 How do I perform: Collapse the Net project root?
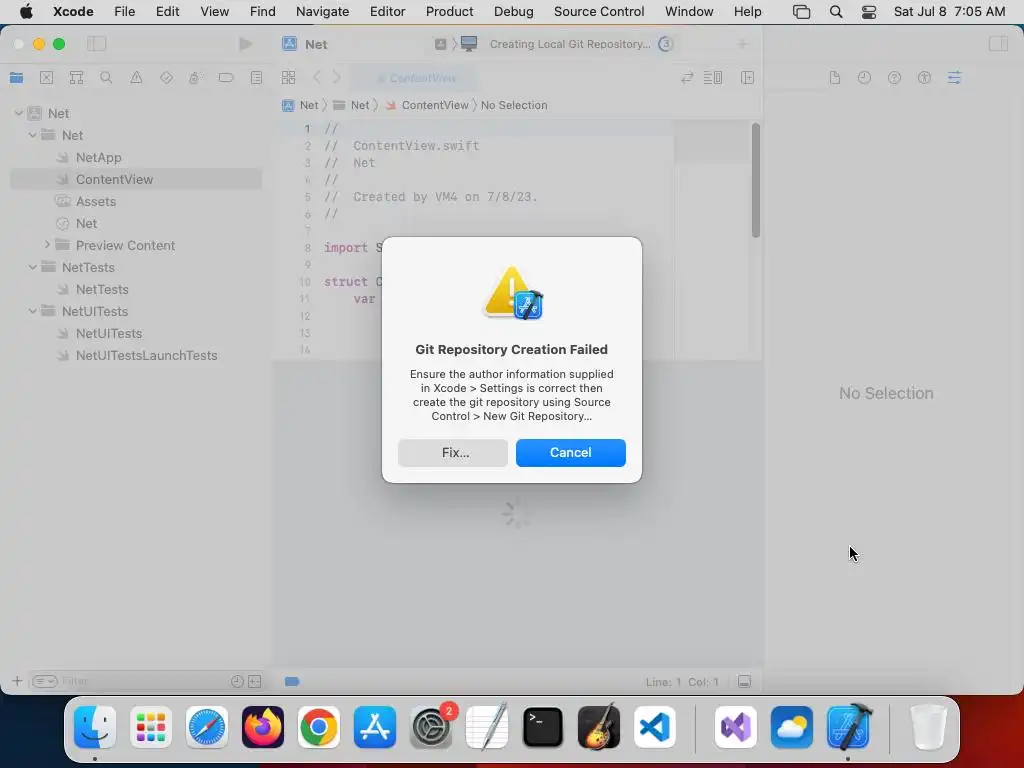tap(18, 113)
